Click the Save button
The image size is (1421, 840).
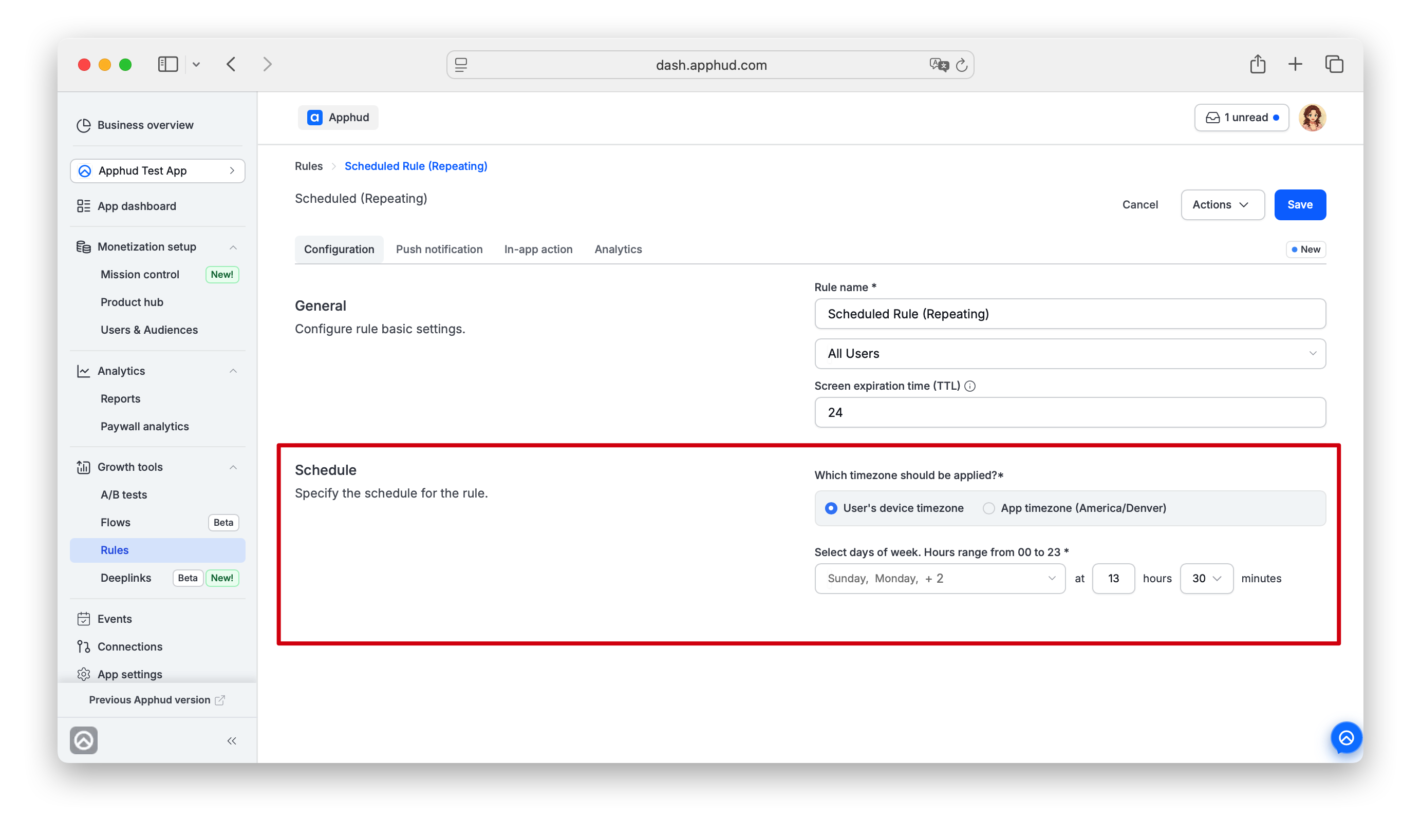point(1300,204)
